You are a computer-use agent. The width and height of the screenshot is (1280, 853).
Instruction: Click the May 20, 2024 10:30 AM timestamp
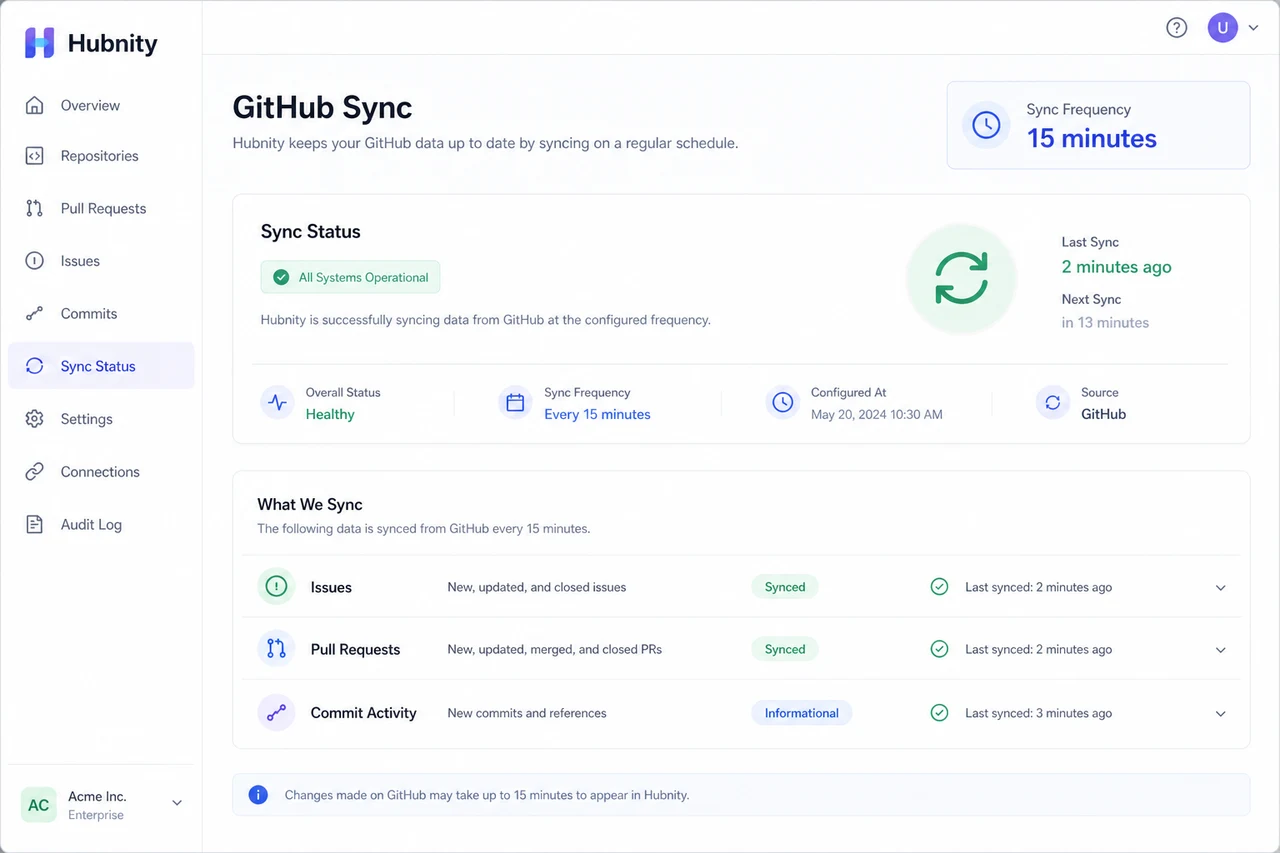coord(877,414)
